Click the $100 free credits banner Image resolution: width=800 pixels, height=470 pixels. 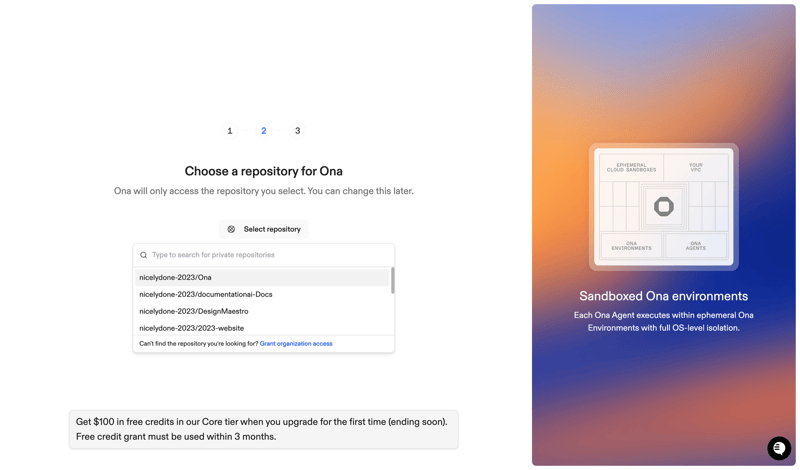pyautogui.click(x=264, y=430)
